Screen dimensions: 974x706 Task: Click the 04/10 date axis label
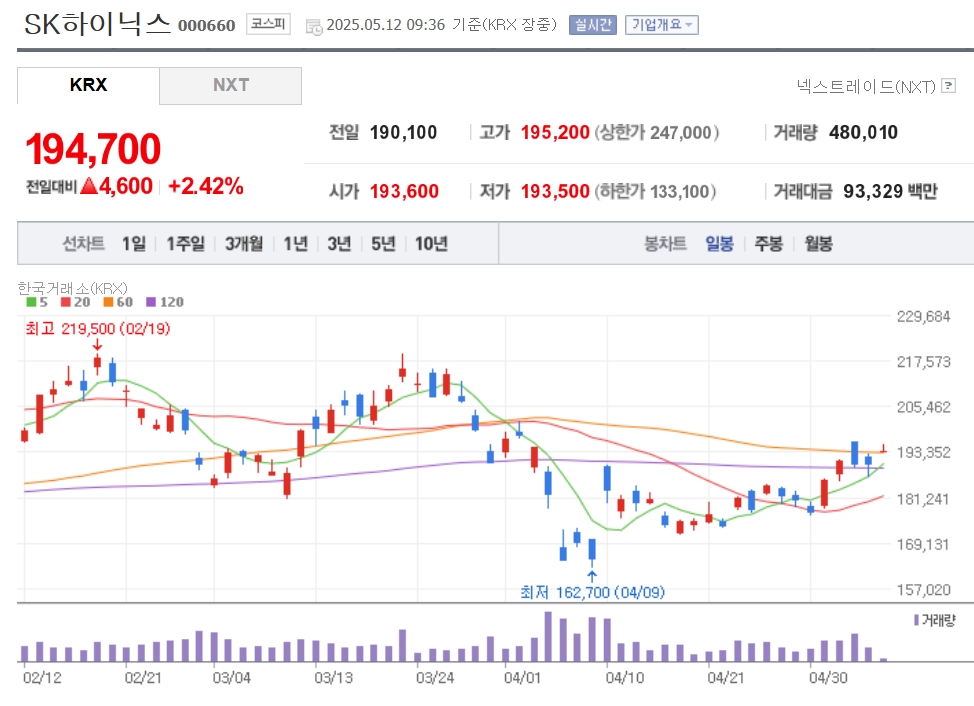click(624, 677)
